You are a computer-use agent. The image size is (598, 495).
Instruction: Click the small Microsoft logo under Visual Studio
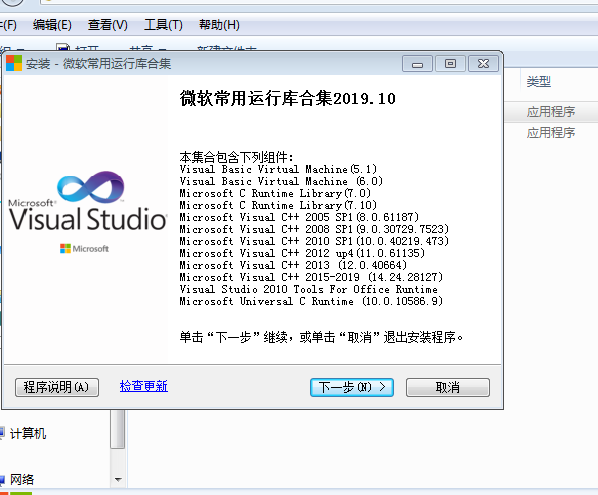(84, 249)
